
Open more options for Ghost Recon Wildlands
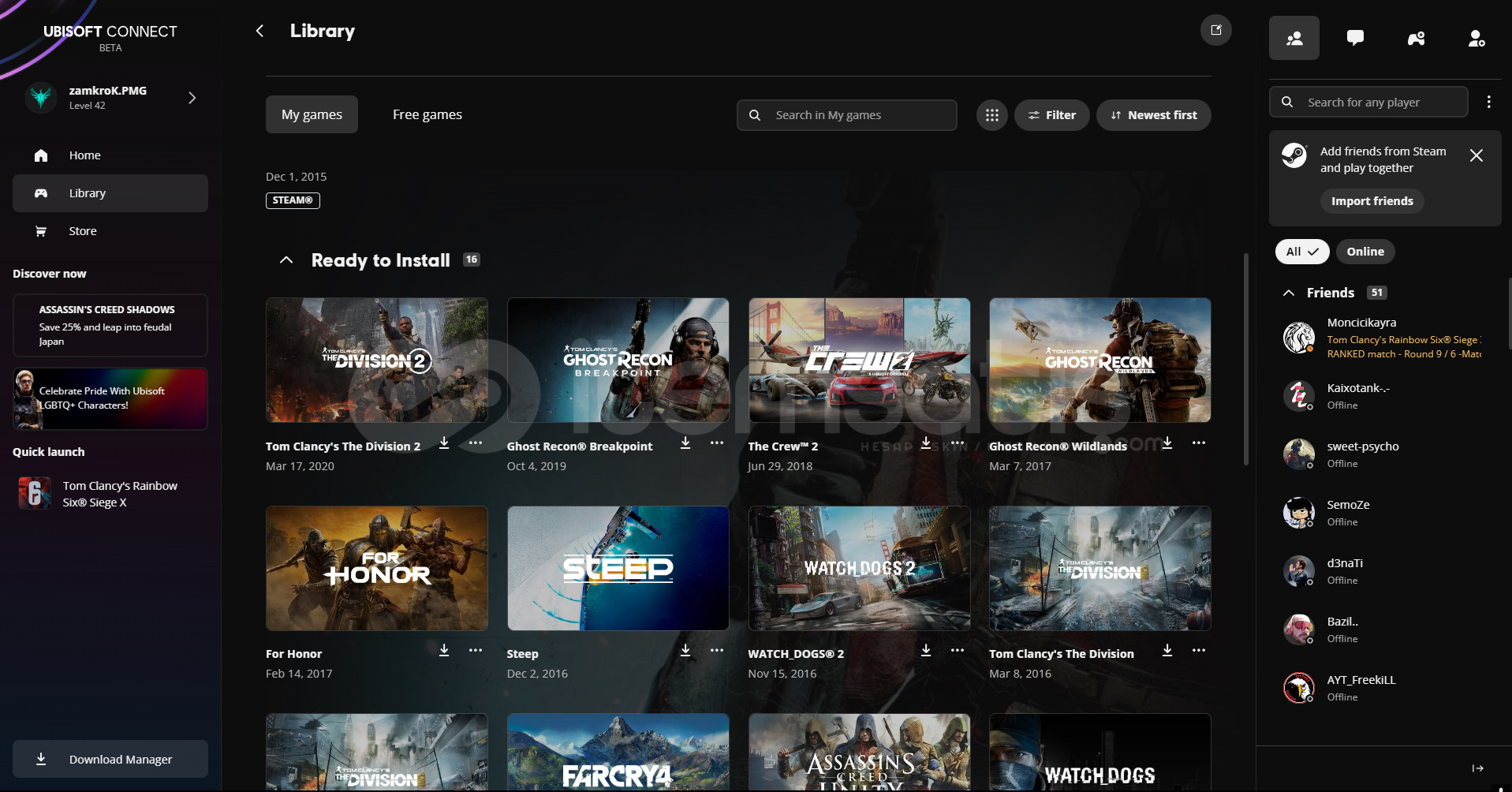[1199, 443]
